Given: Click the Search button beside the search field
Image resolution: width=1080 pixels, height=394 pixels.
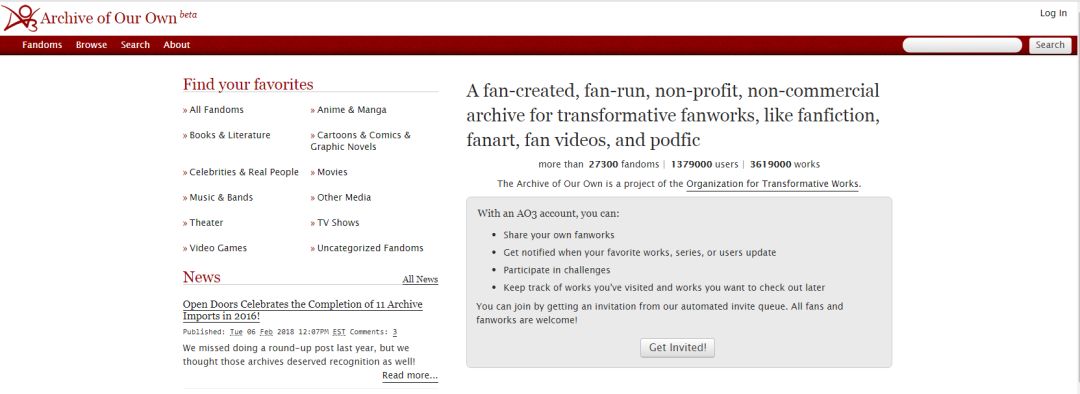Looking at the screenshot, I should click(x=1050, y=45).
